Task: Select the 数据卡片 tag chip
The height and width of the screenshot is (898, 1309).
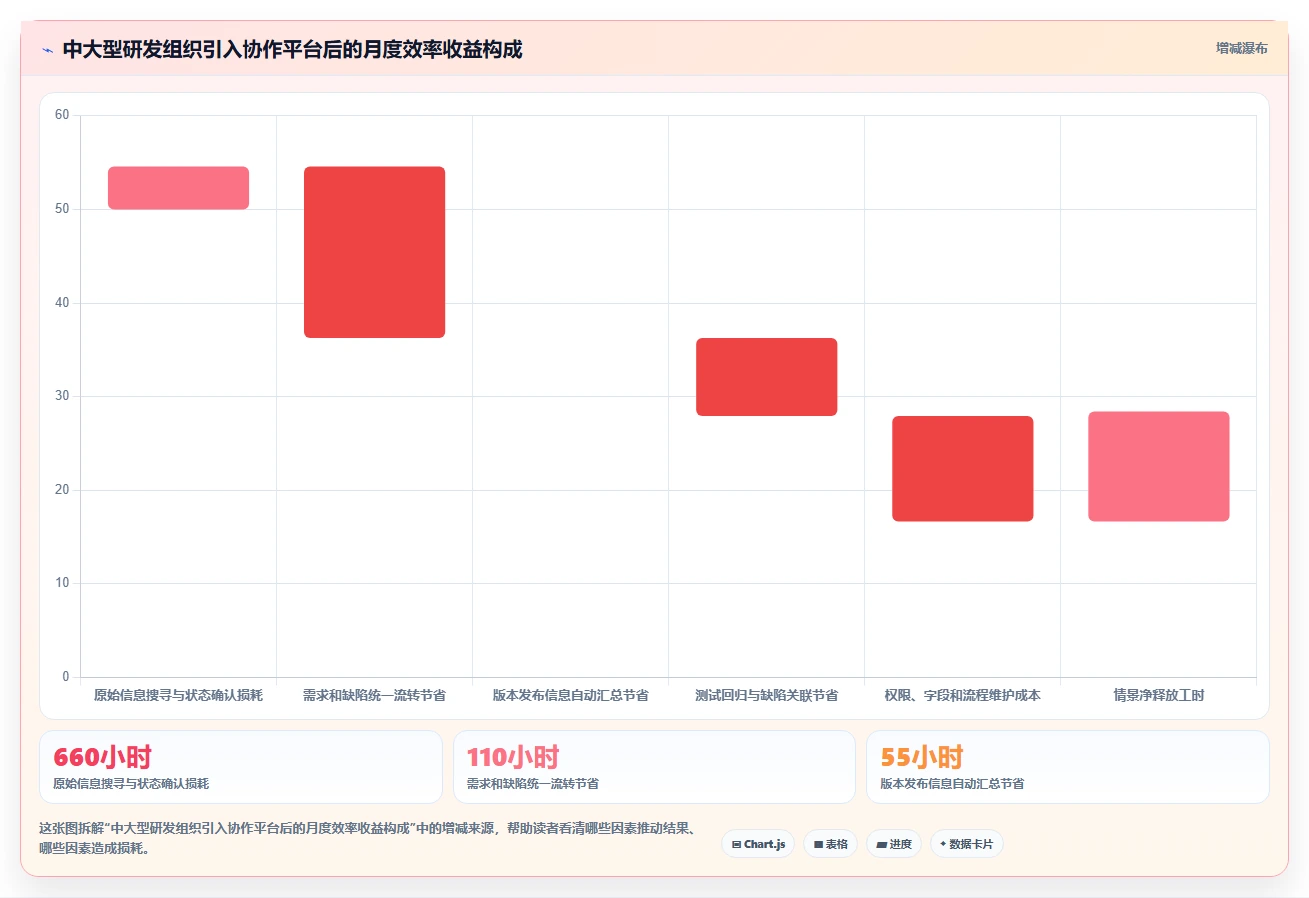Action: point(966,844)
